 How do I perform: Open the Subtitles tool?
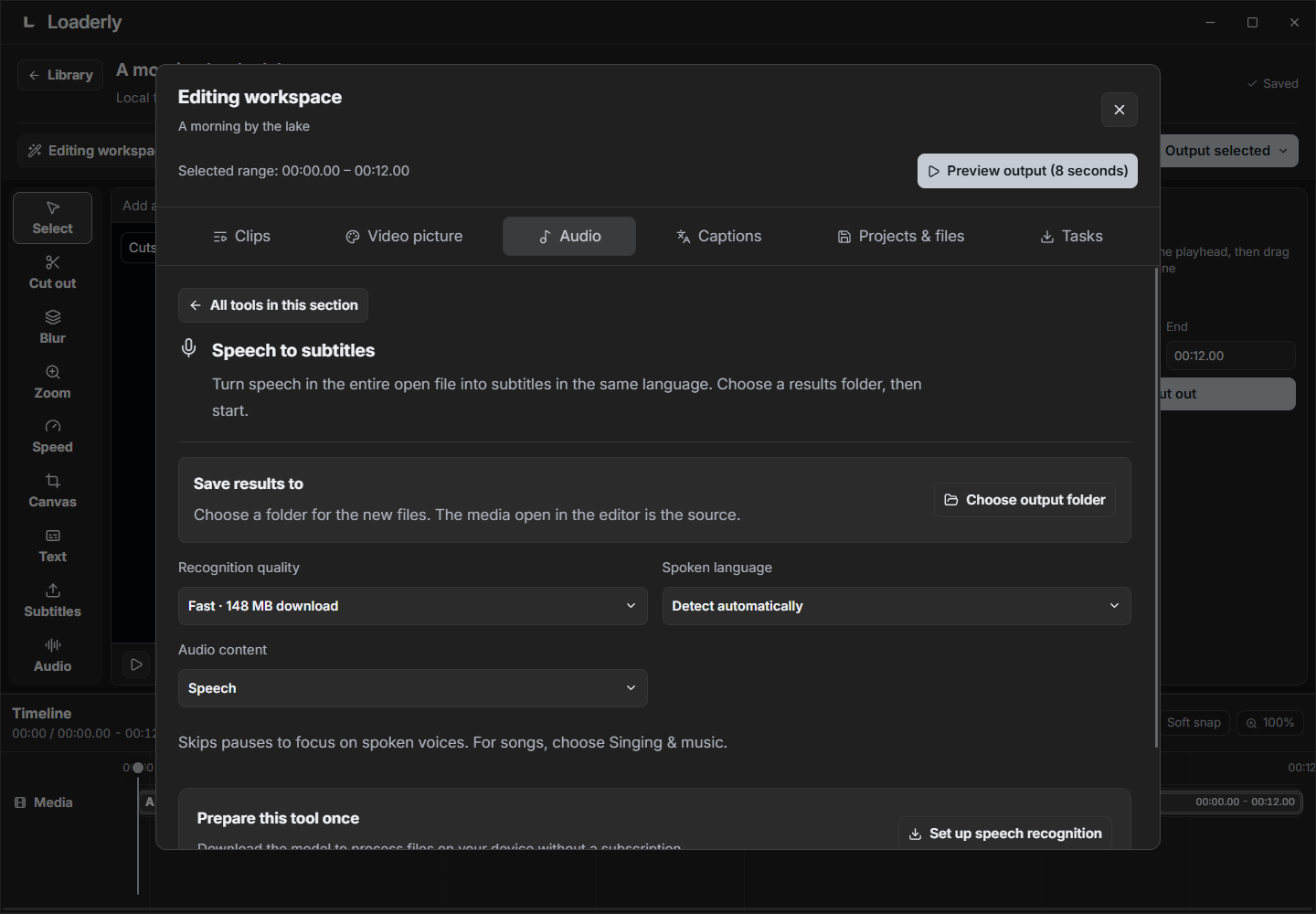[x=52, y=600]
